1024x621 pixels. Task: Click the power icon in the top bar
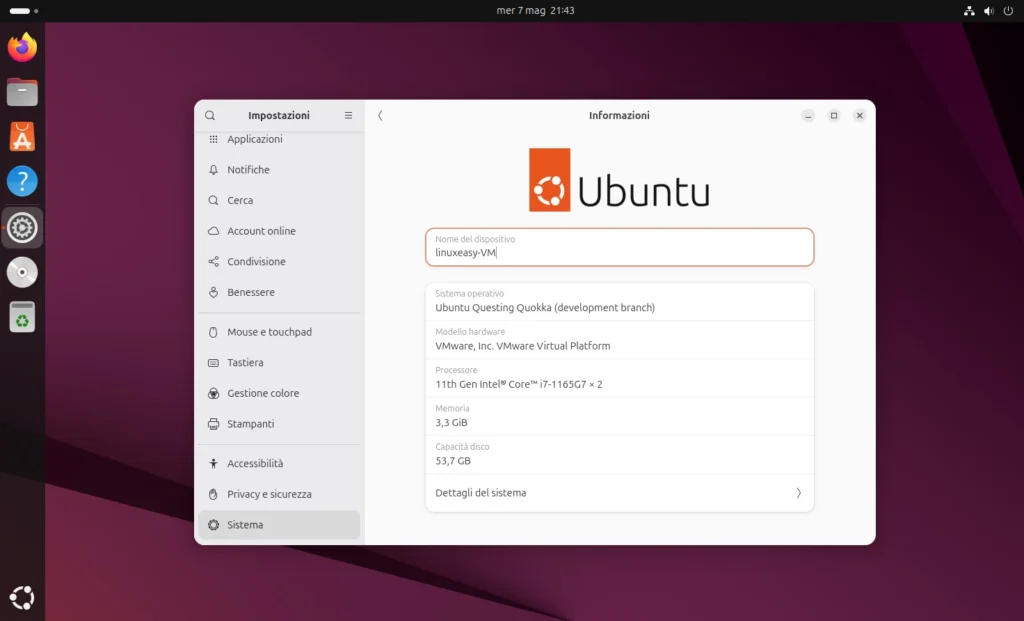1010,10
